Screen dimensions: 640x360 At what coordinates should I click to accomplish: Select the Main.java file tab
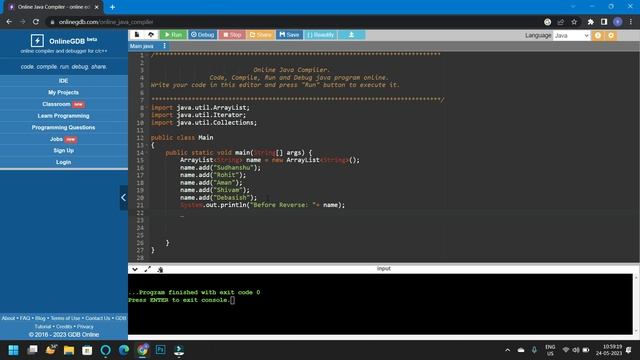click(142, 46)
